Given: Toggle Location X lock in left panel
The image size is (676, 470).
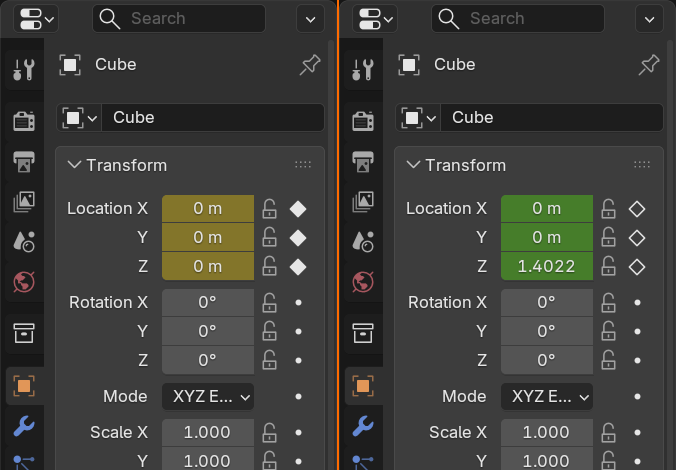Looking at the screenshot, I should [269, 209].
